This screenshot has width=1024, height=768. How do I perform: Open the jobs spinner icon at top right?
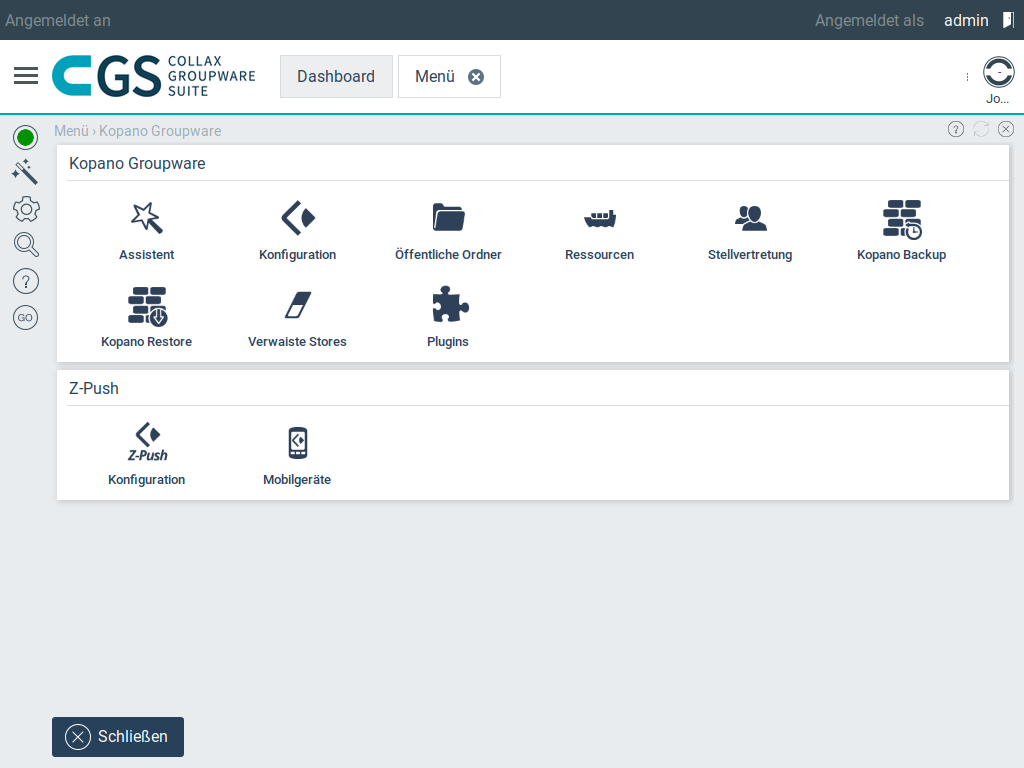click(999, 72)
